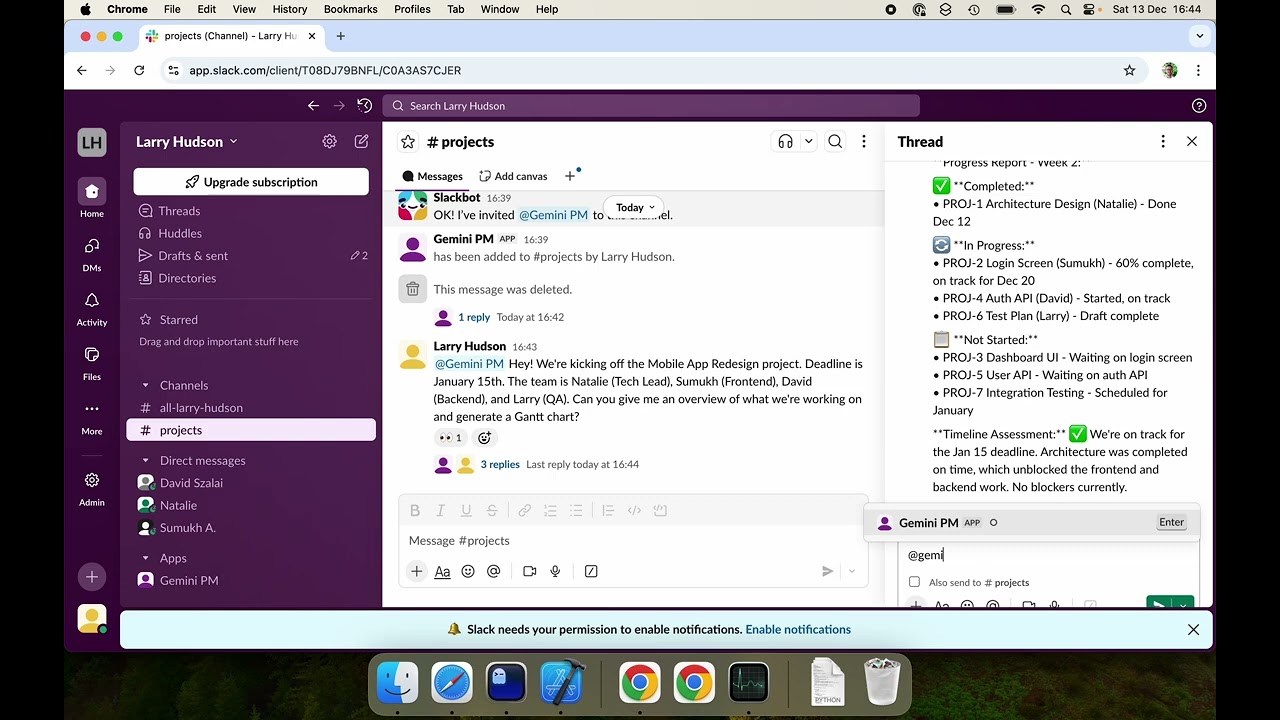Collapse the Apps section
Screen dimensions: 1280x720
coord(145,558)
